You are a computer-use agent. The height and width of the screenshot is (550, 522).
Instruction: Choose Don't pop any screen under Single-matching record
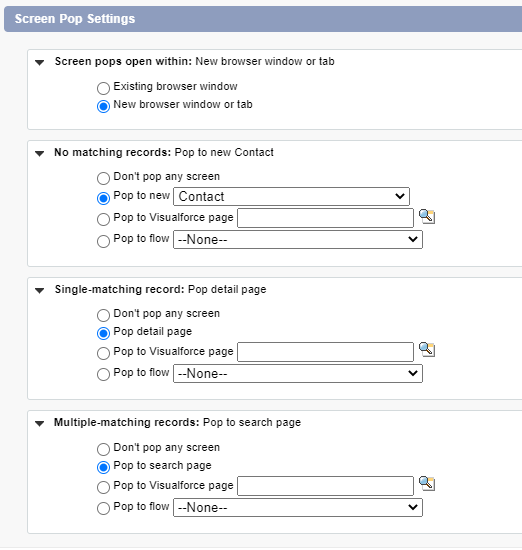103,315
